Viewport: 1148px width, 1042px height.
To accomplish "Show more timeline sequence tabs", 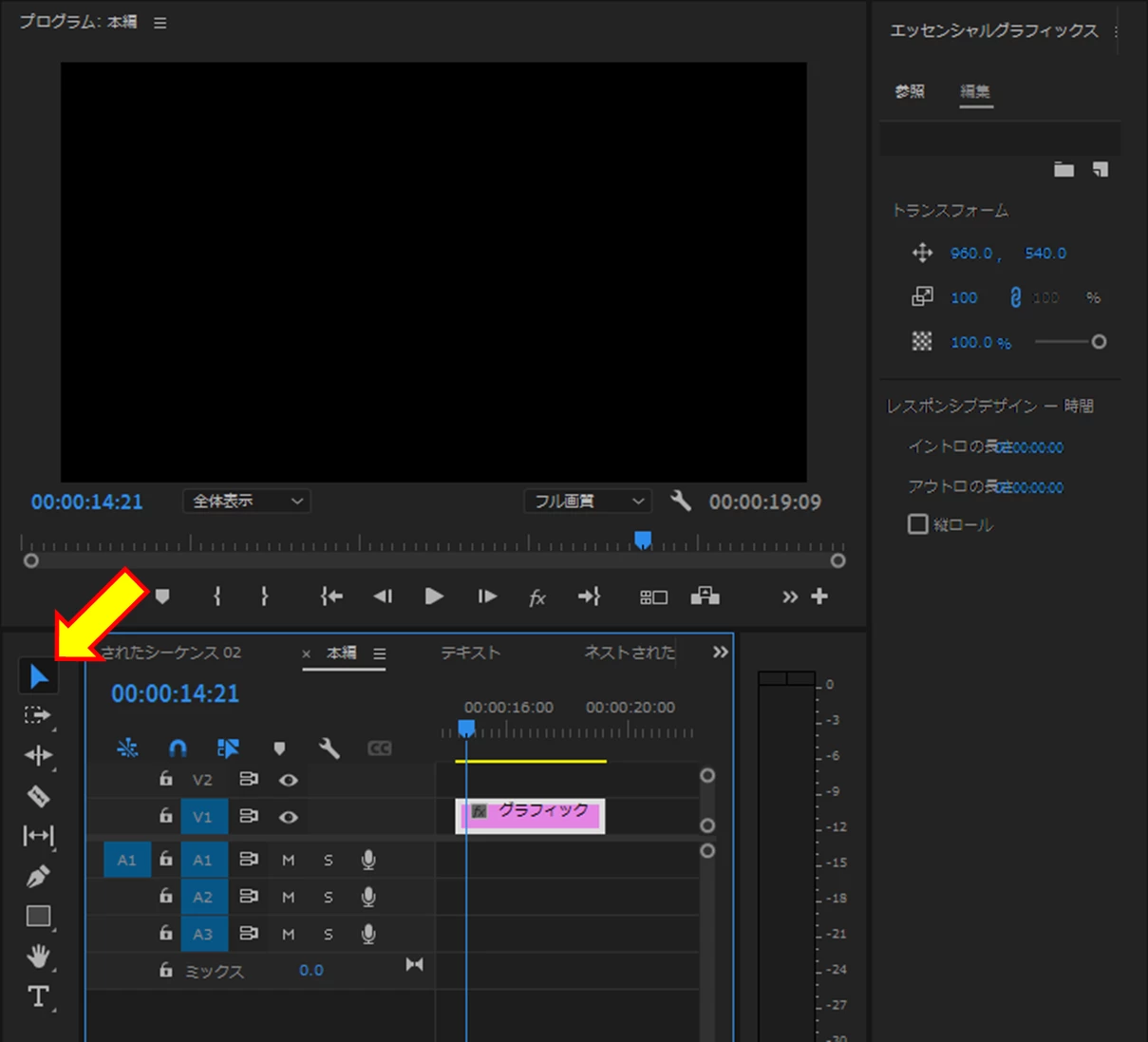I will [721, 652].
